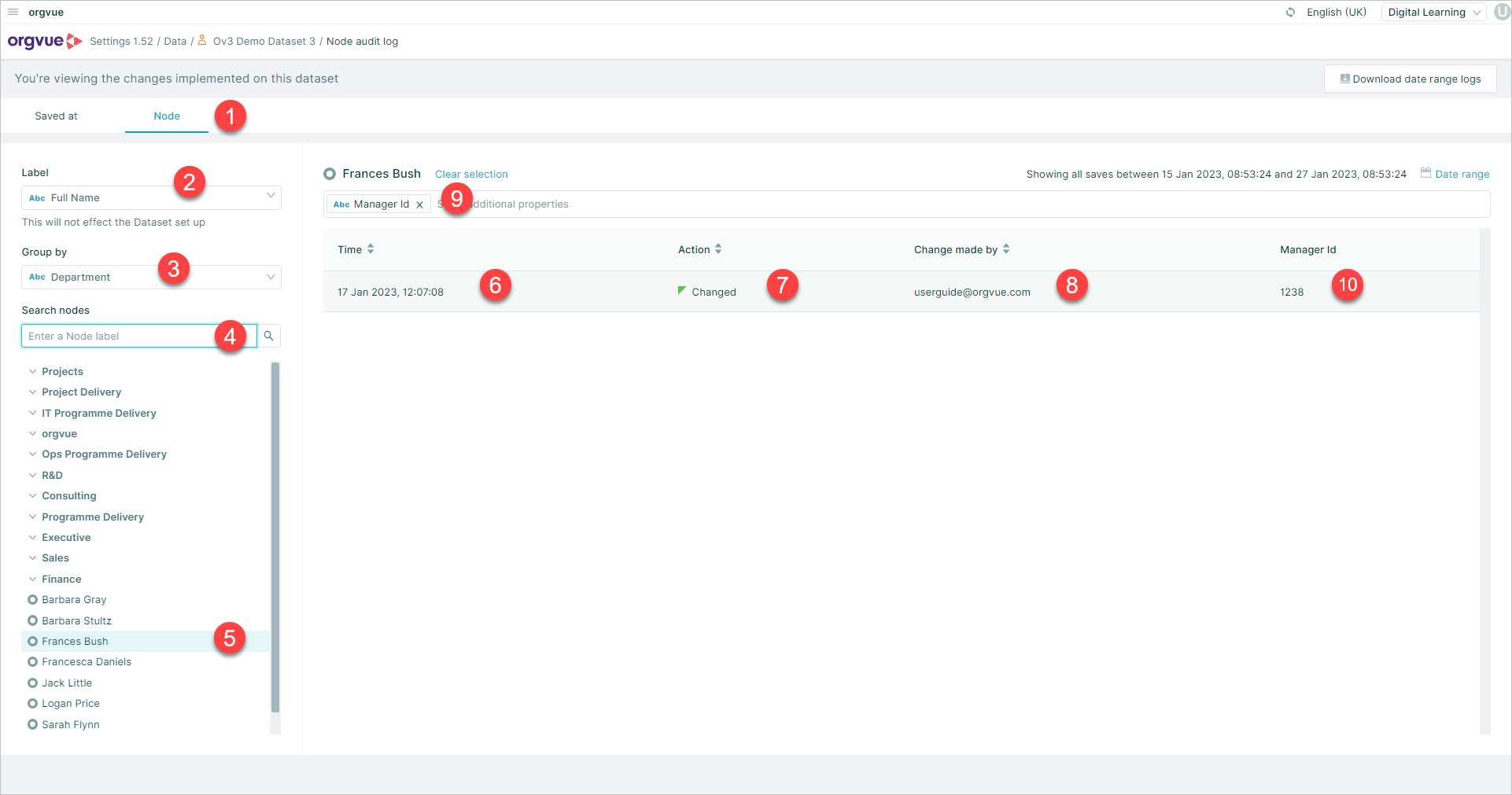Select the Barbara Stultz radio button
Viewport: 1512px width, 795px height.
pos(32,620)
